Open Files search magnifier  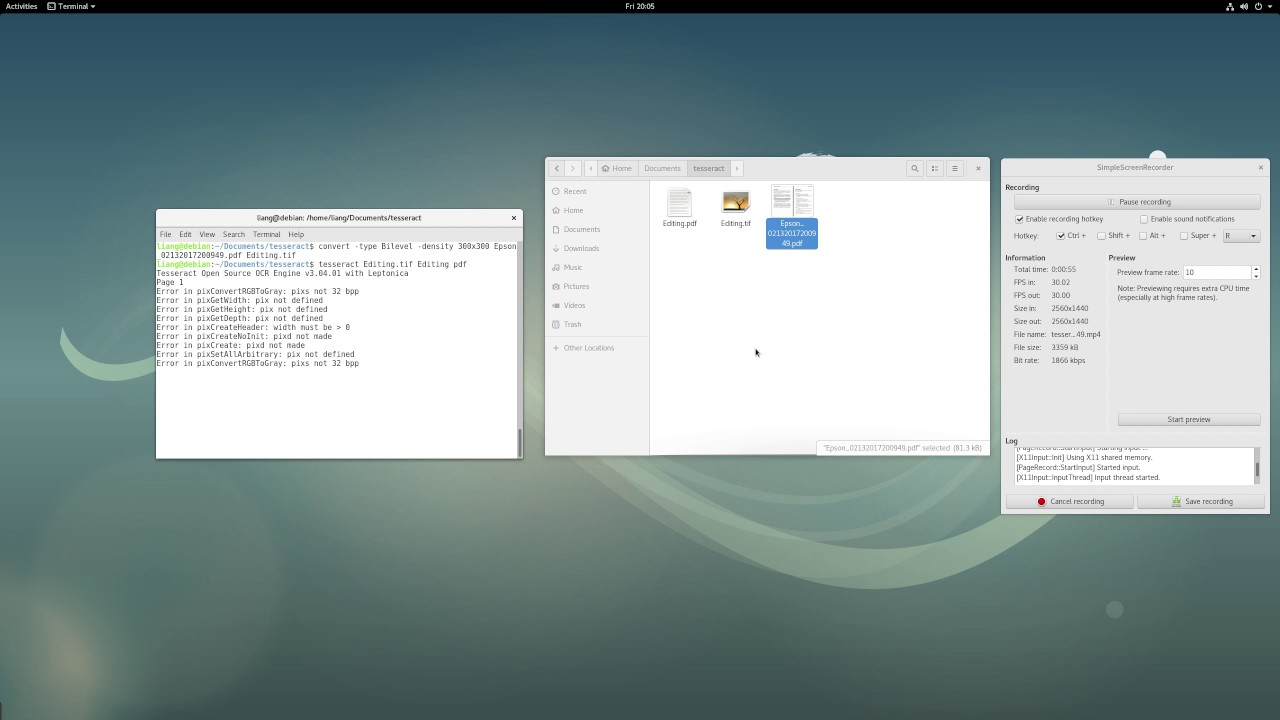coord(914,168)
